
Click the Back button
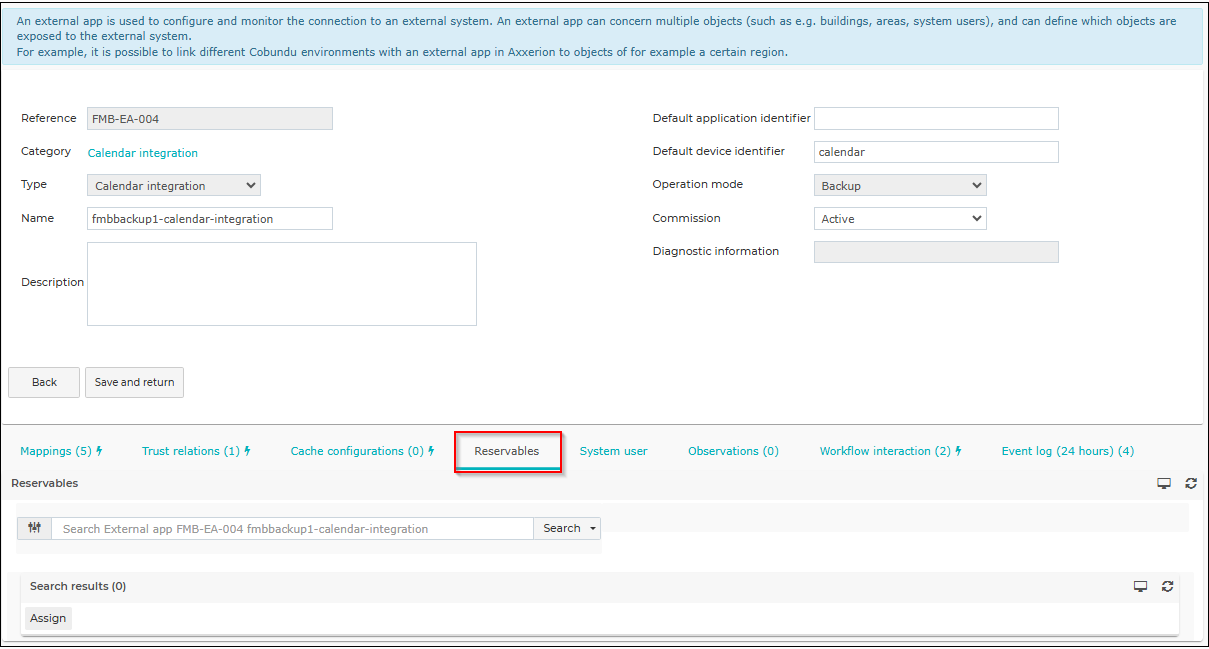44,382
